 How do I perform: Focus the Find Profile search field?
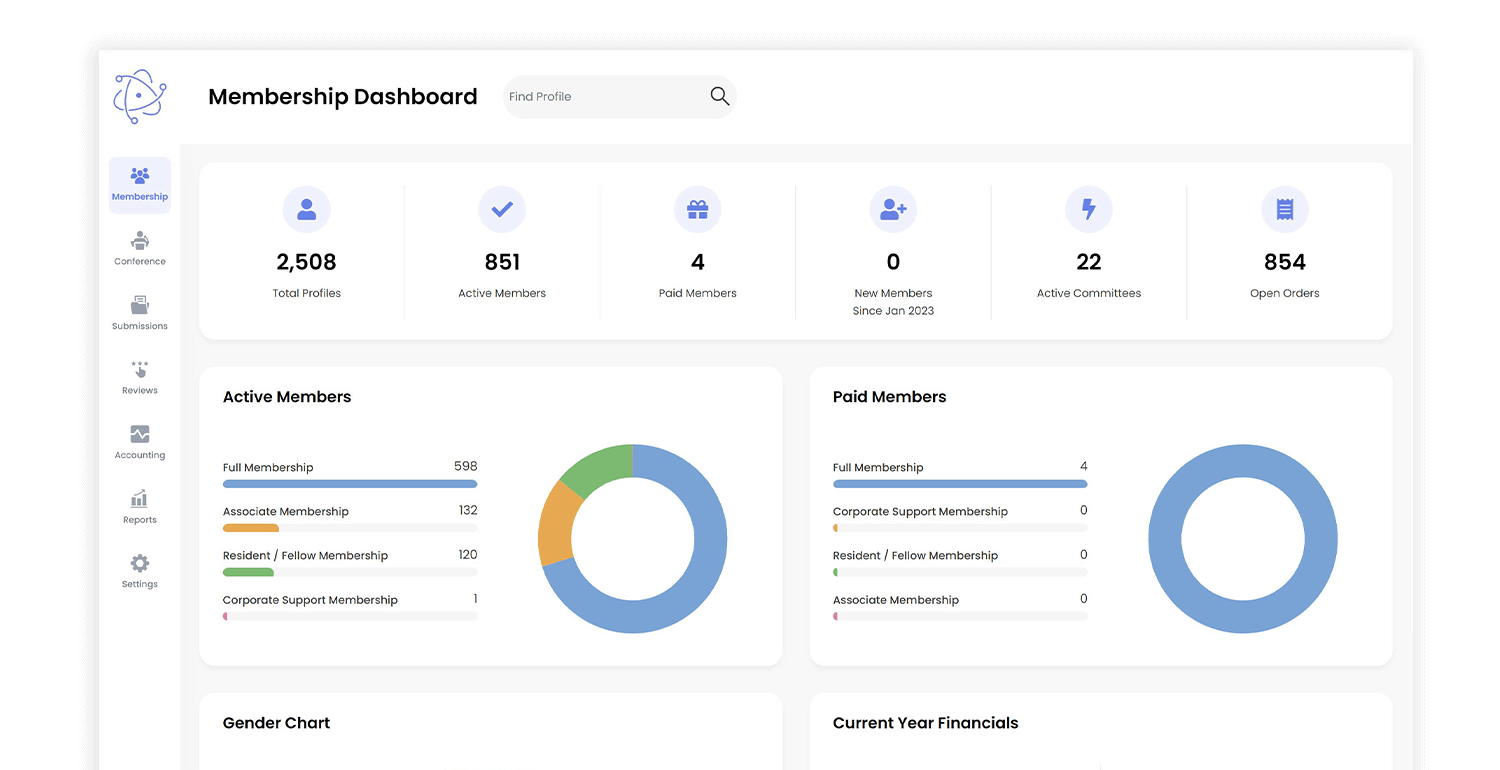click(x=619, y=97)
